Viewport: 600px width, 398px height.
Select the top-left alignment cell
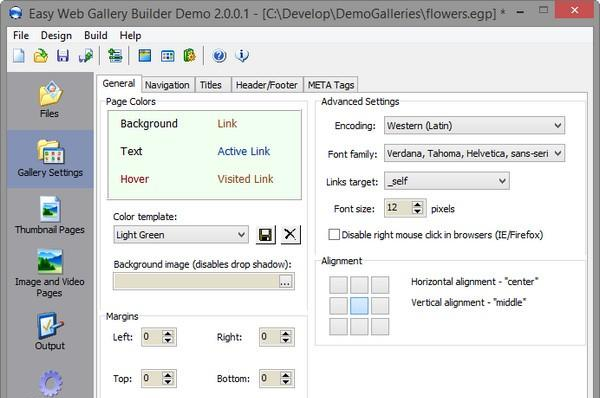coord(338,285)
